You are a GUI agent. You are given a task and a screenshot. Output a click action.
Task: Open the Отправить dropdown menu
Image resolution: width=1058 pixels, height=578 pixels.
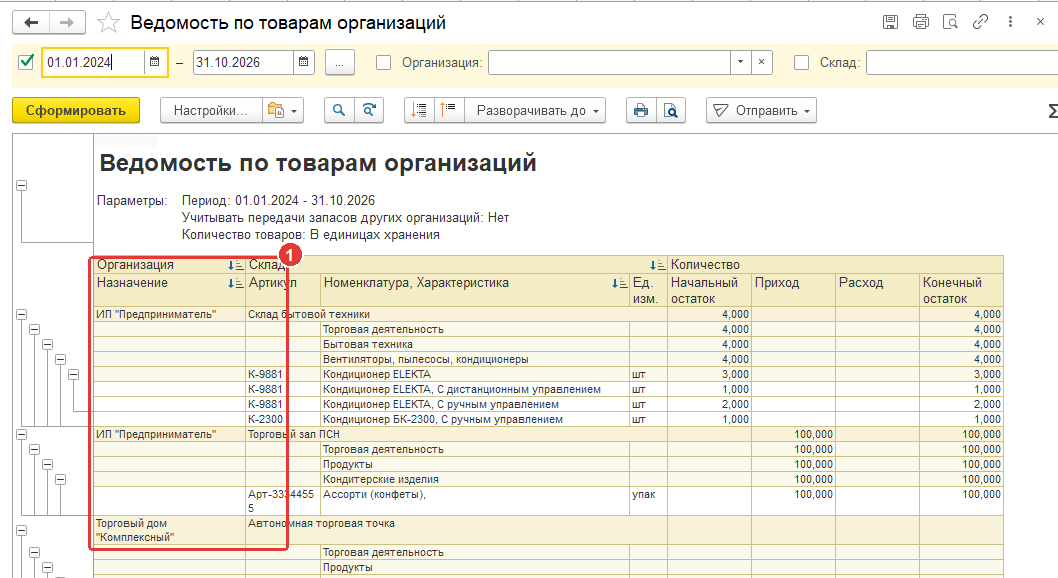tap(761, 111)
